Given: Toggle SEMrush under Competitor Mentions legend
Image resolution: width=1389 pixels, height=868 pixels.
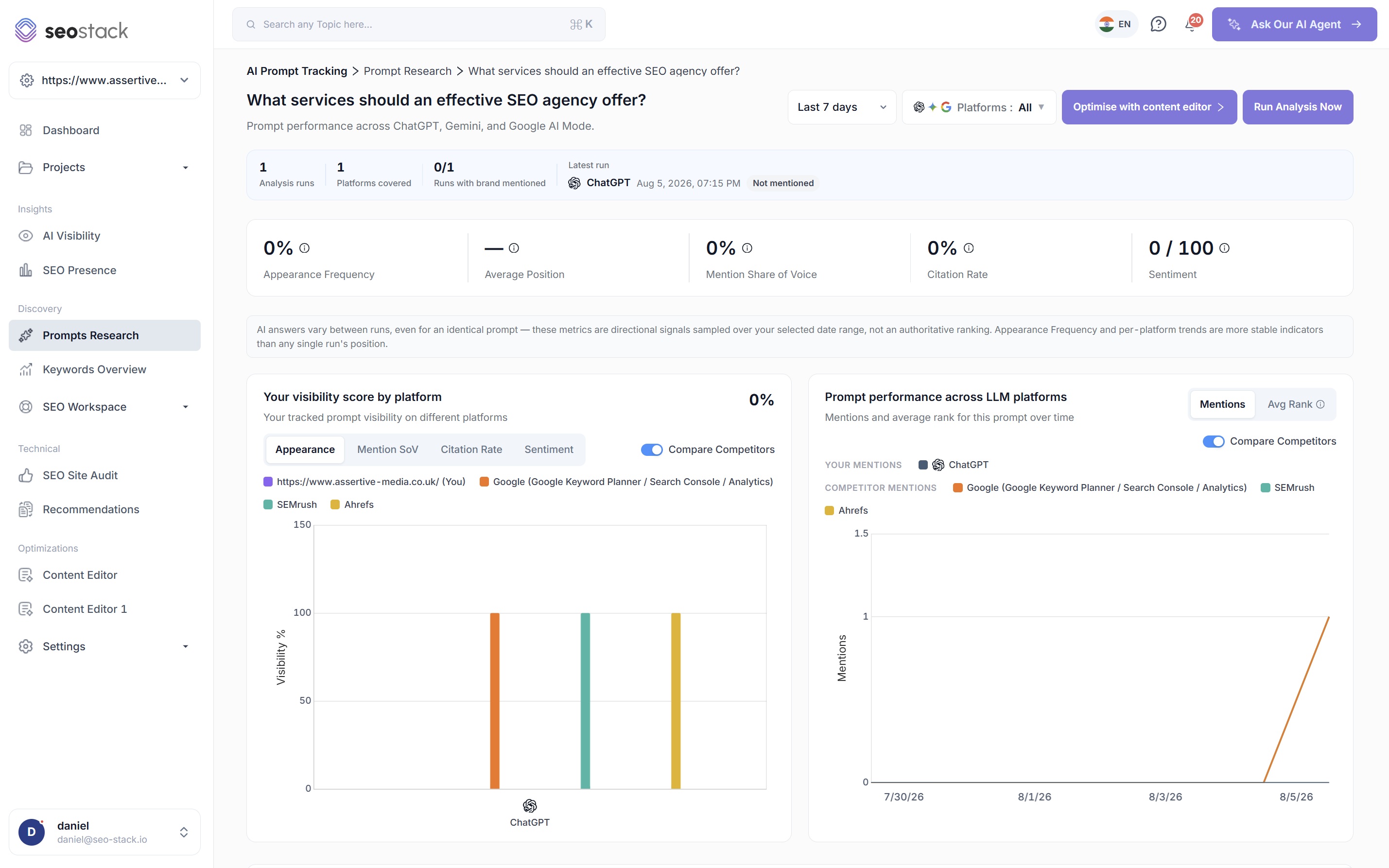Looking at the screenshot, I should pyautogui.click(x=1287, y=487).
